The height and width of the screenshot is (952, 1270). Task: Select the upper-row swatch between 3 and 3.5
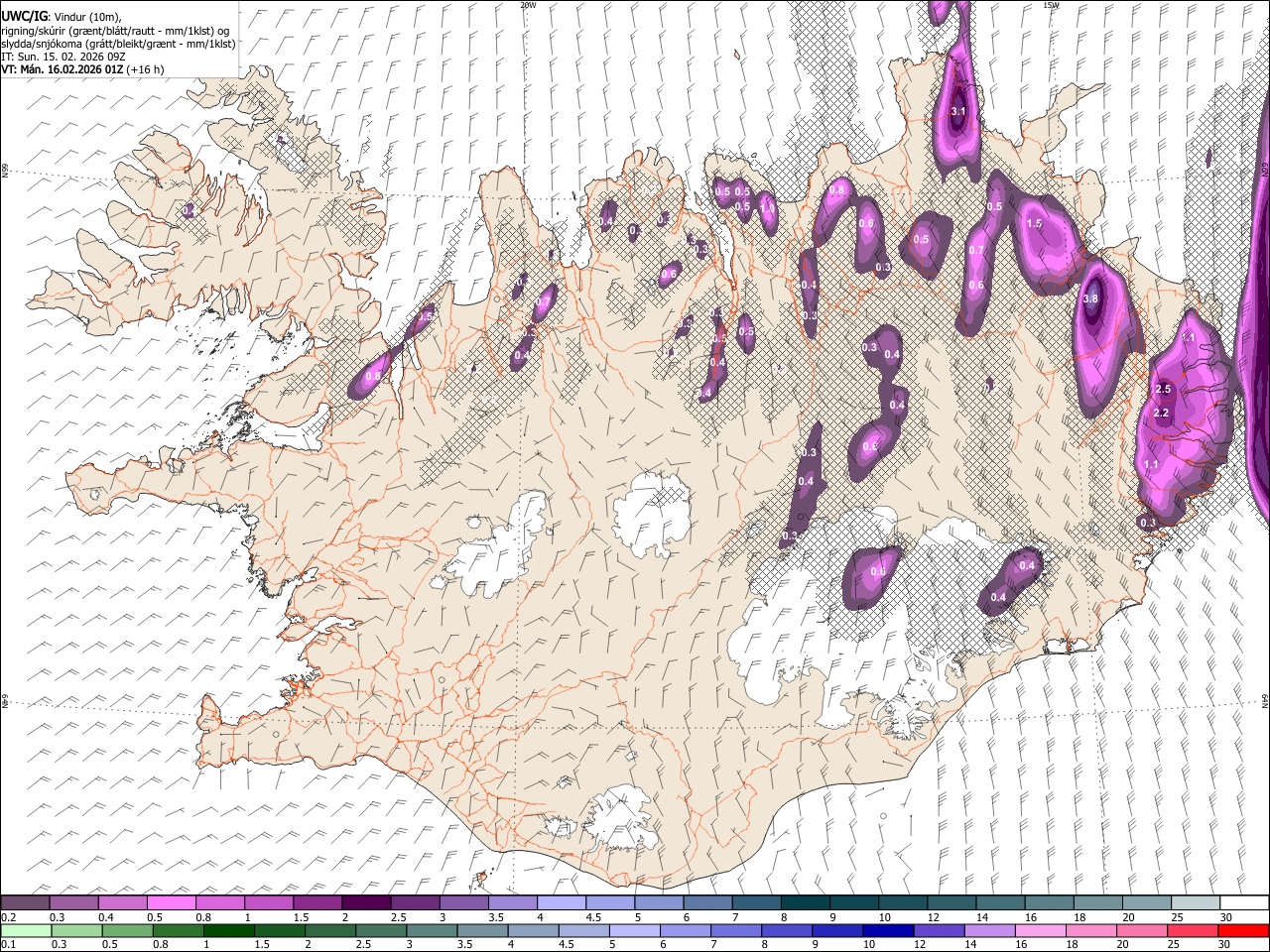(x=462, y=903)
